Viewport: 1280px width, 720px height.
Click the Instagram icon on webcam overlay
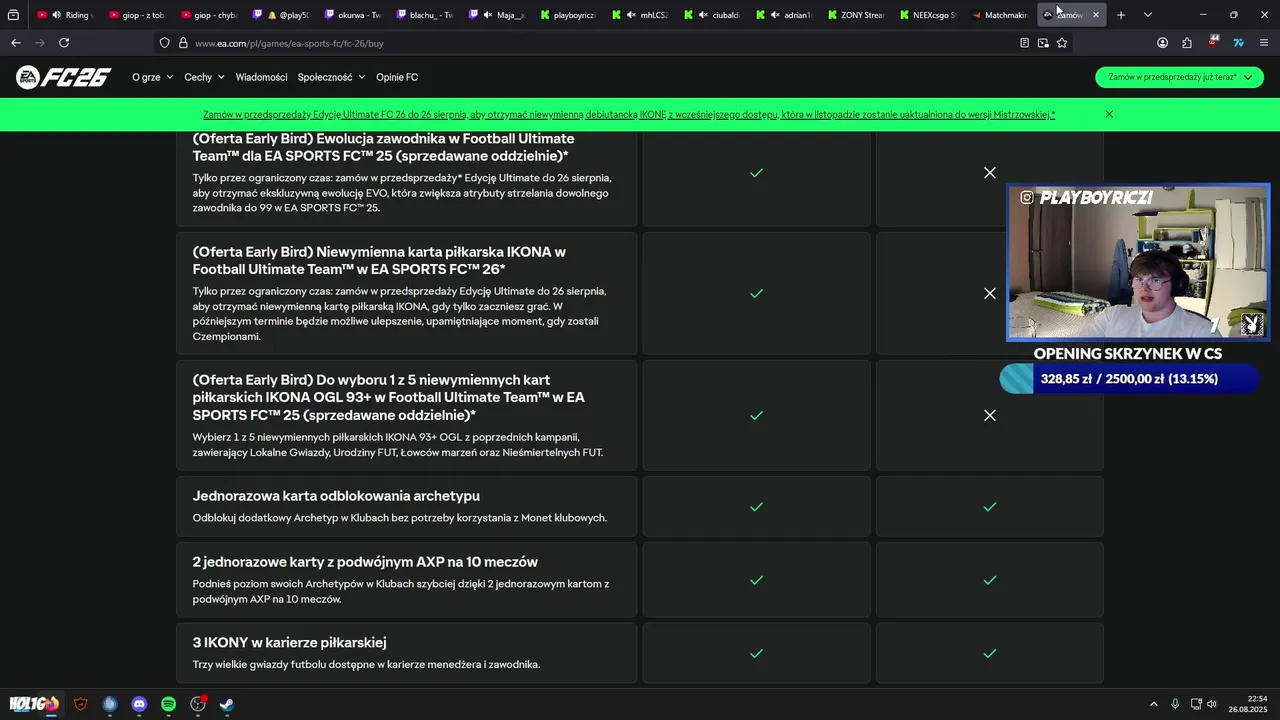1027,198
